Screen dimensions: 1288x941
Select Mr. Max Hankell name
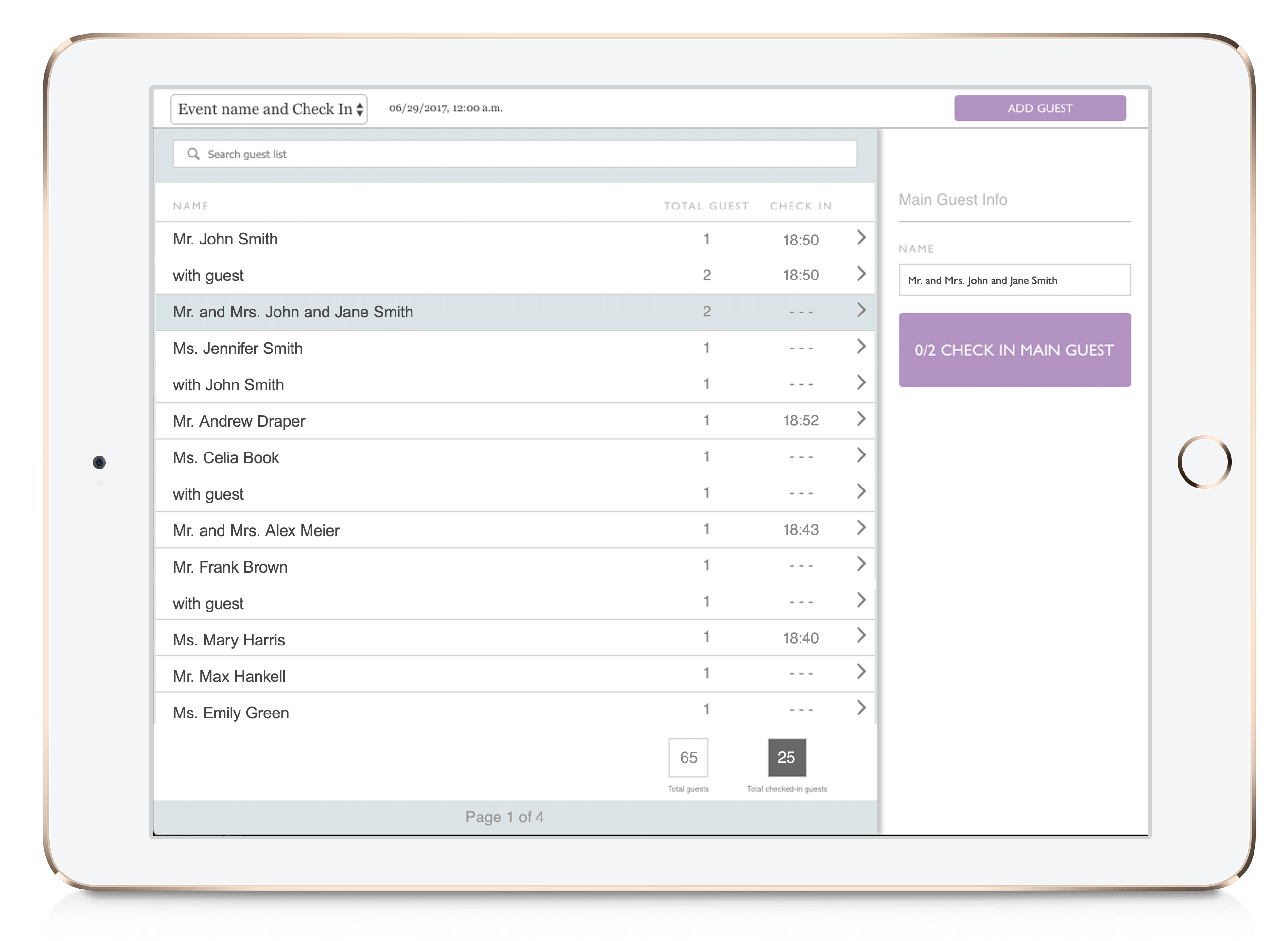(229, 677)
